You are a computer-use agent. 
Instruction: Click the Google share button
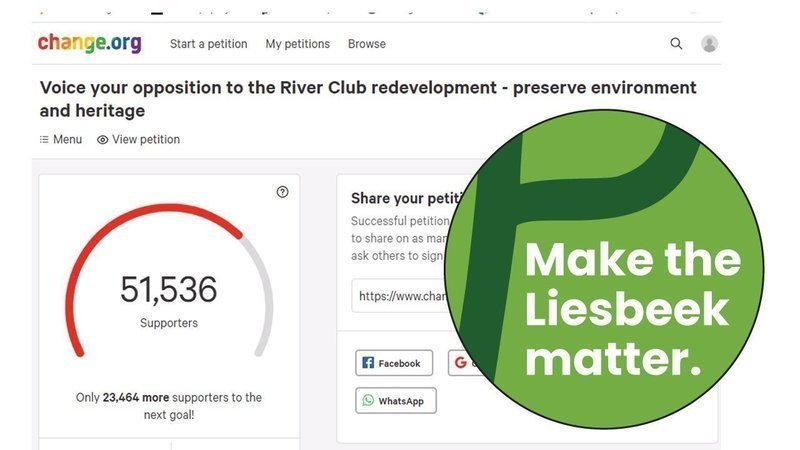[x=461, y=363]
